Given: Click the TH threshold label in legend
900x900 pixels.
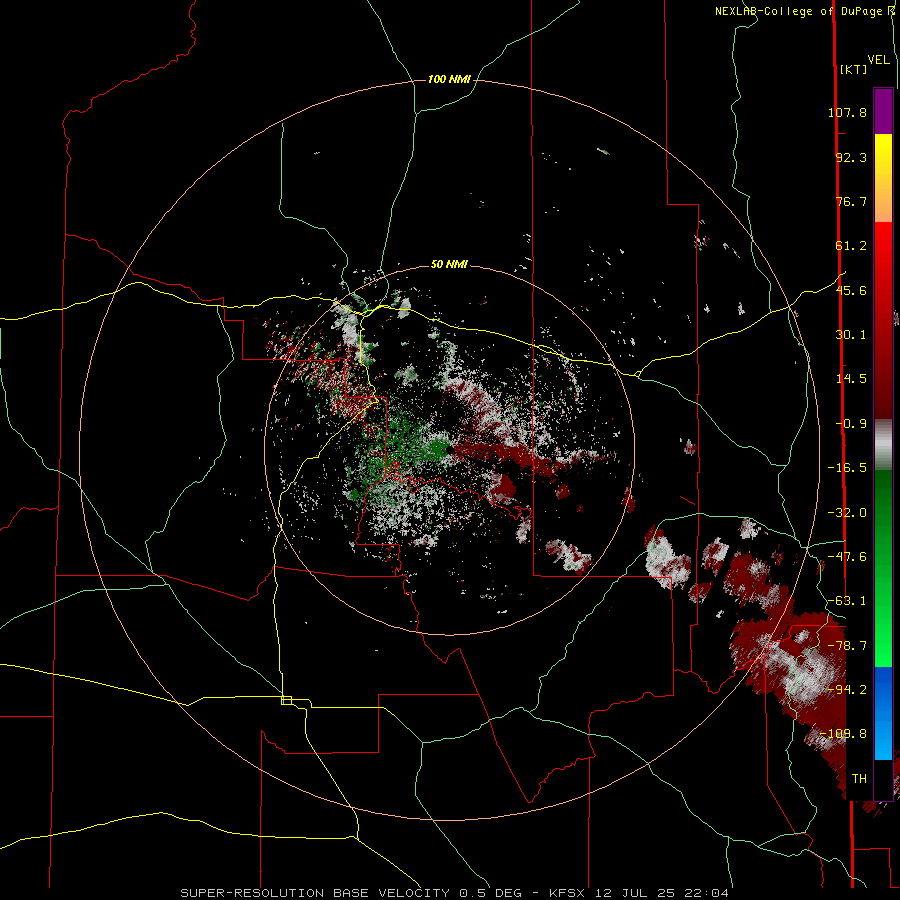Looking at the screenshot, I should (859, 779).
